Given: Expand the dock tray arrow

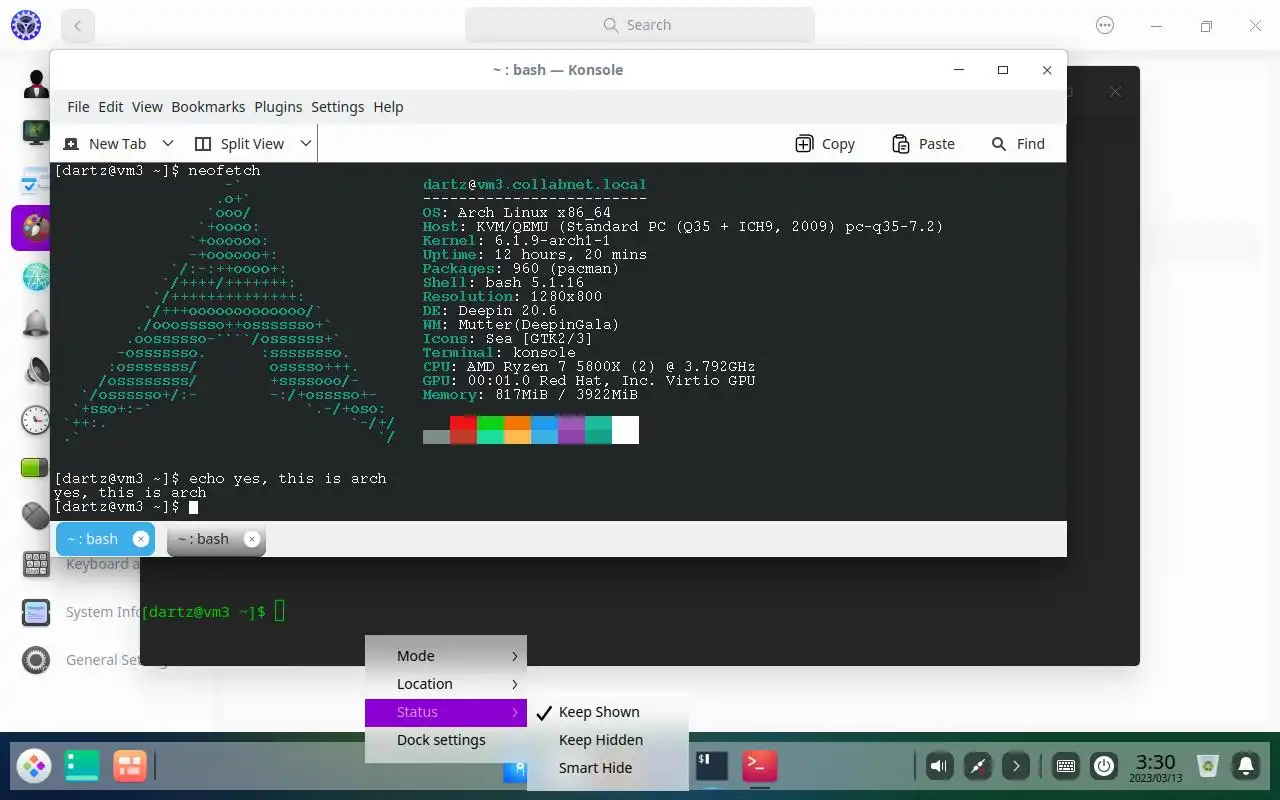Looking at the screenshot, I should click(1015, 766).
